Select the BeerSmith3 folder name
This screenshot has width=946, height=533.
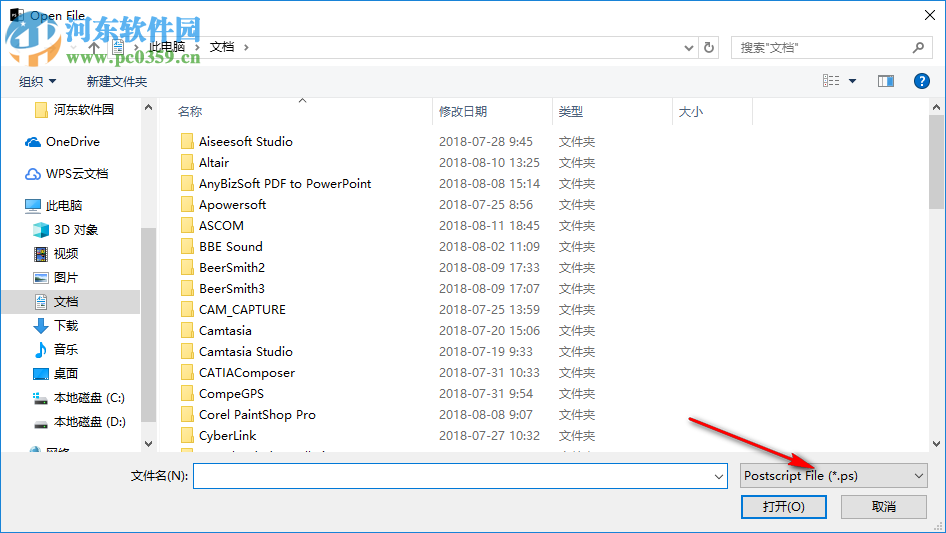click(232, 289)
